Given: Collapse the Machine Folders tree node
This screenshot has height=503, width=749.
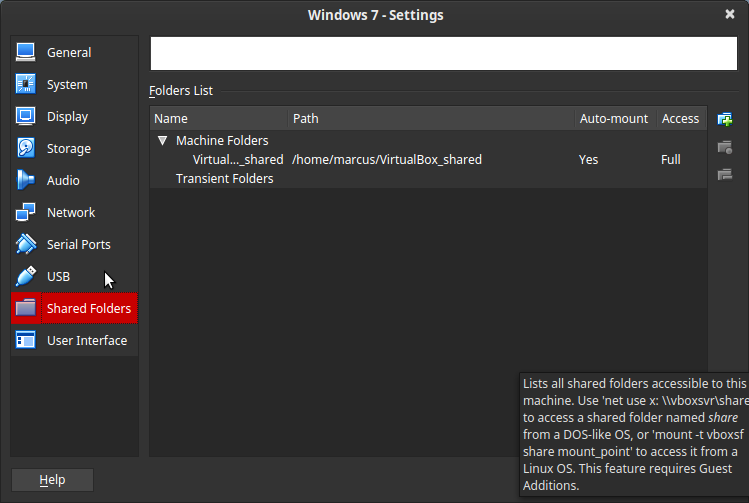Looking at the screenshot, I should 162,141.
